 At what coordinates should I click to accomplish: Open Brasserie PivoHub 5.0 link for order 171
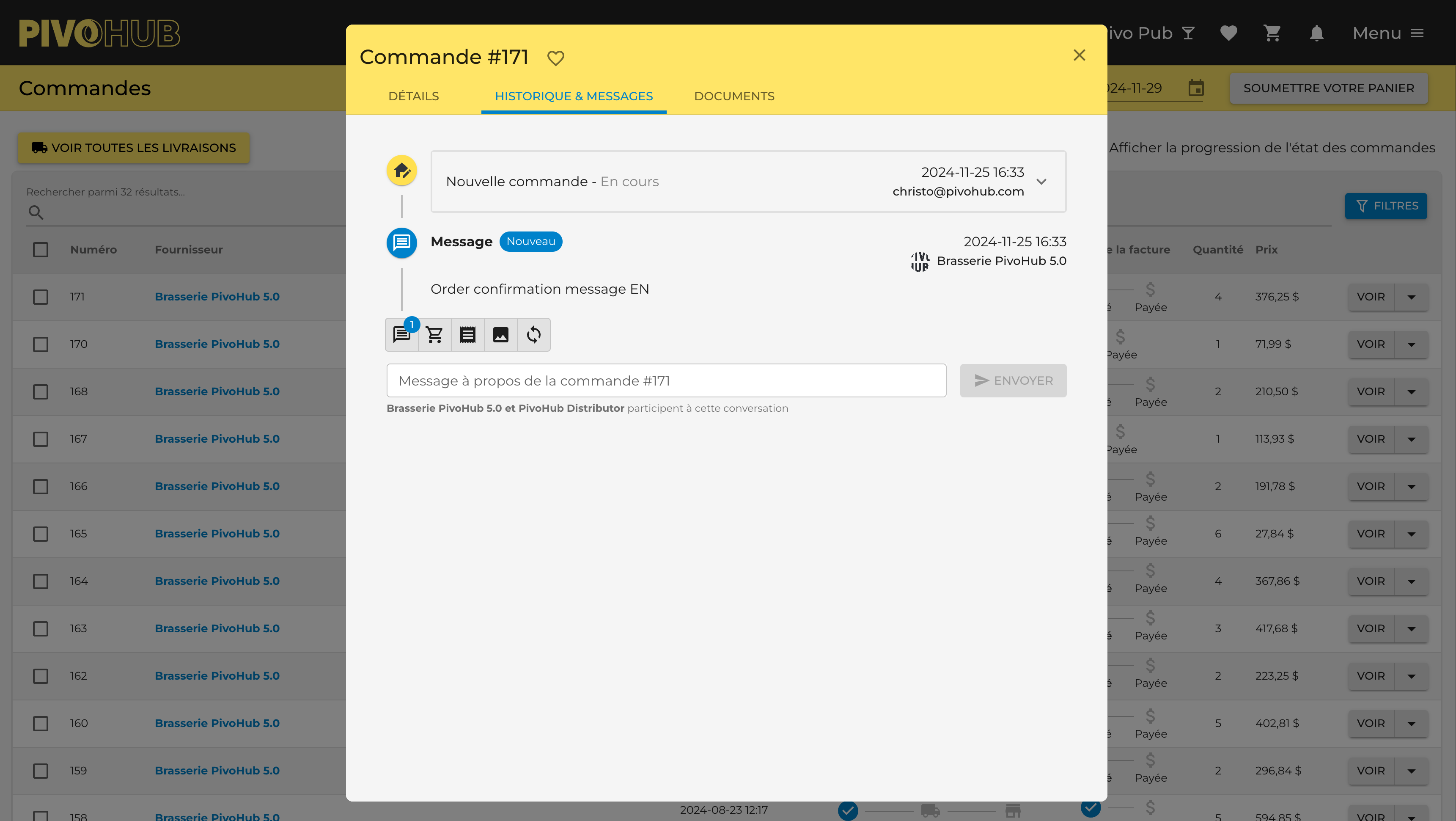pos(217,297)
